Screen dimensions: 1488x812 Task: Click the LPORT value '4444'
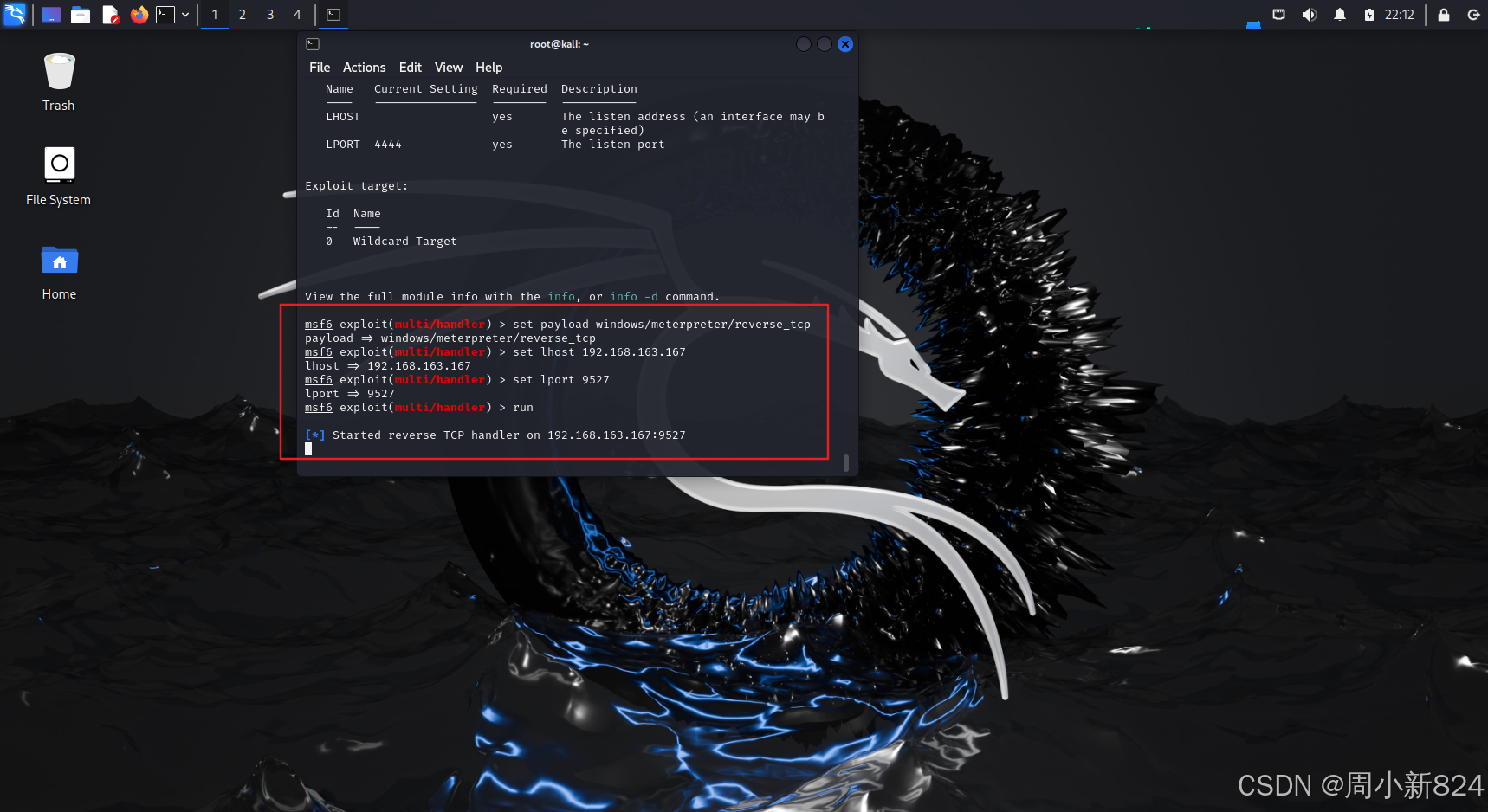[388, 145]
